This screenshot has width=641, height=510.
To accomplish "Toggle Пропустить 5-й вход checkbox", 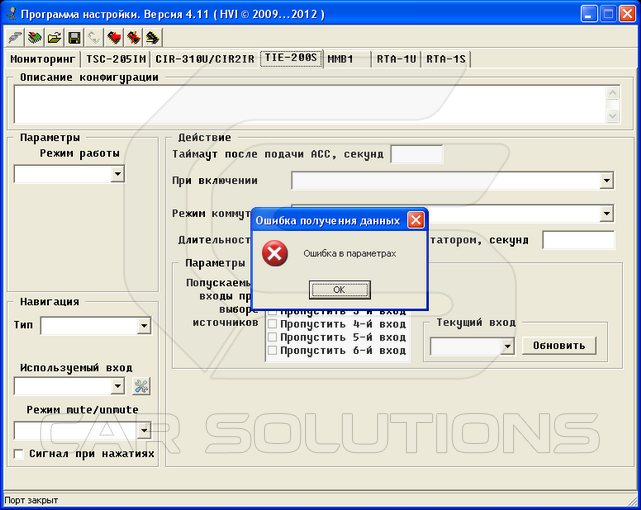I will [272, 337].
